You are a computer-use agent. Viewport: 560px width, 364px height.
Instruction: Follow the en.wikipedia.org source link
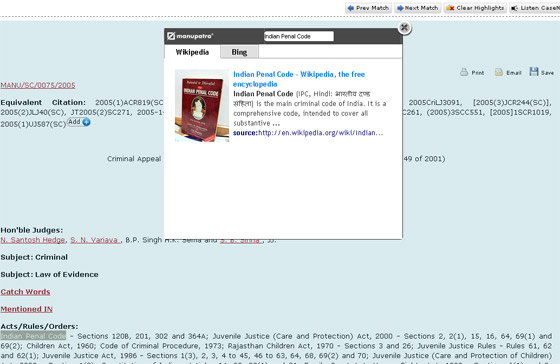point(321,133)
